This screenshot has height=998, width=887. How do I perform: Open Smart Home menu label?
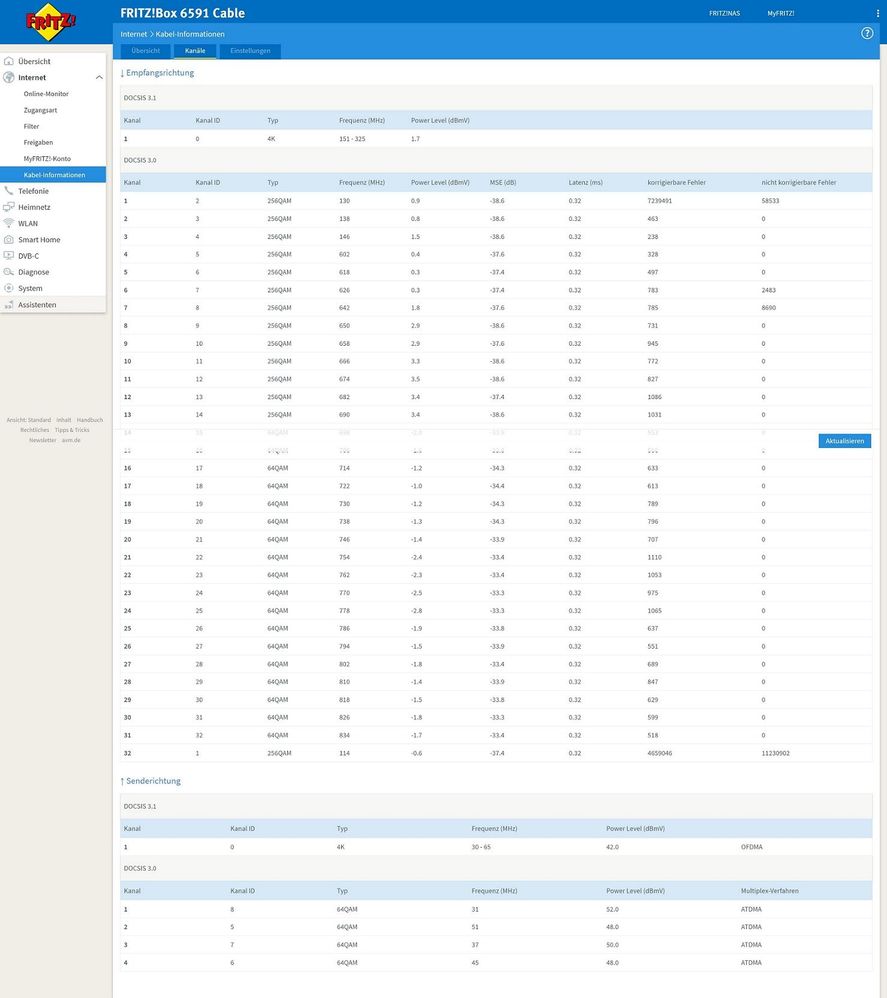click(x=39, y=240)
